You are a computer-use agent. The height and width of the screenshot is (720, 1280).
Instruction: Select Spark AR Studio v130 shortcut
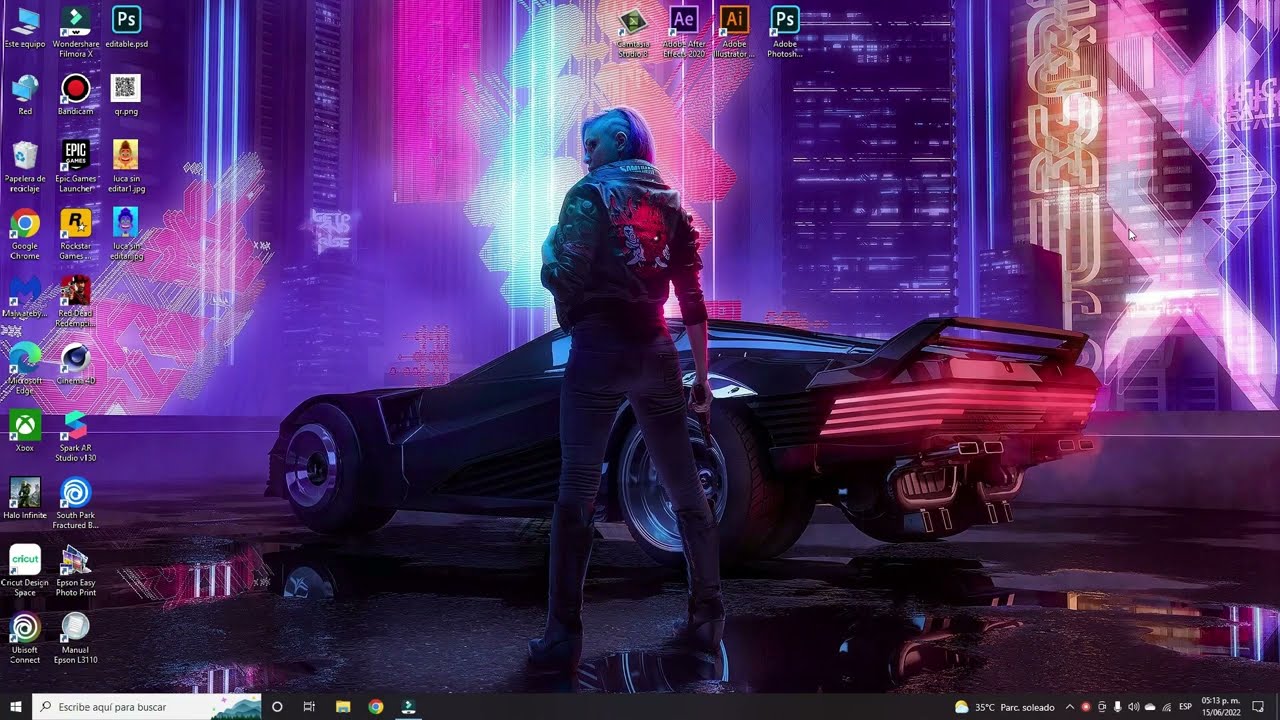point(76,436)
